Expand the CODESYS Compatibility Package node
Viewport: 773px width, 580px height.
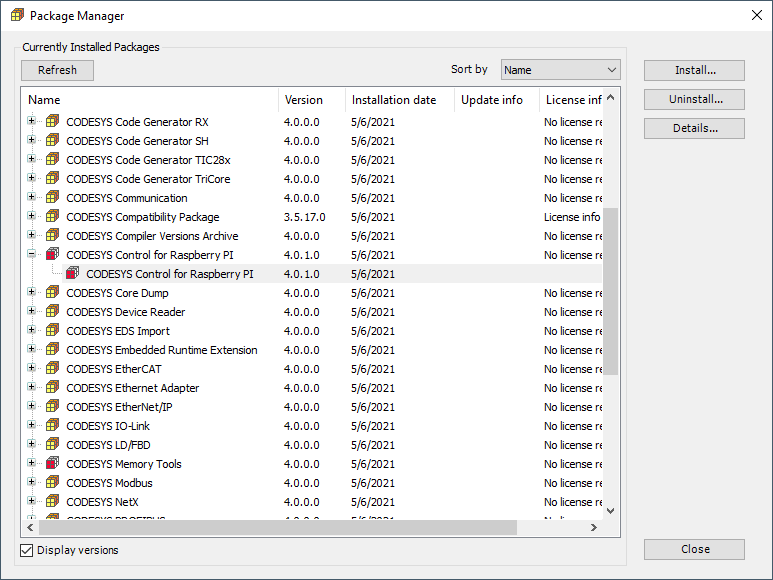(x=32, y=217)
